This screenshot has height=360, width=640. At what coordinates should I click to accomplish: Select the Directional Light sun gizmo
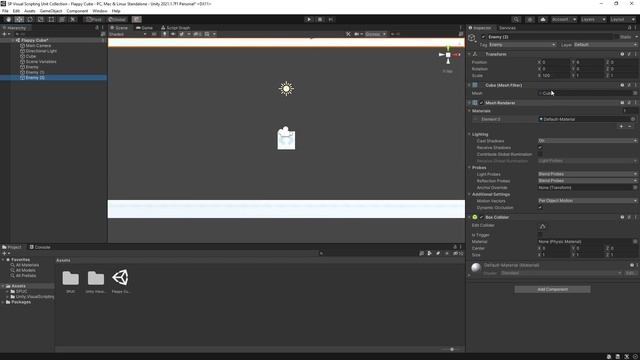(x=286, y=89)
